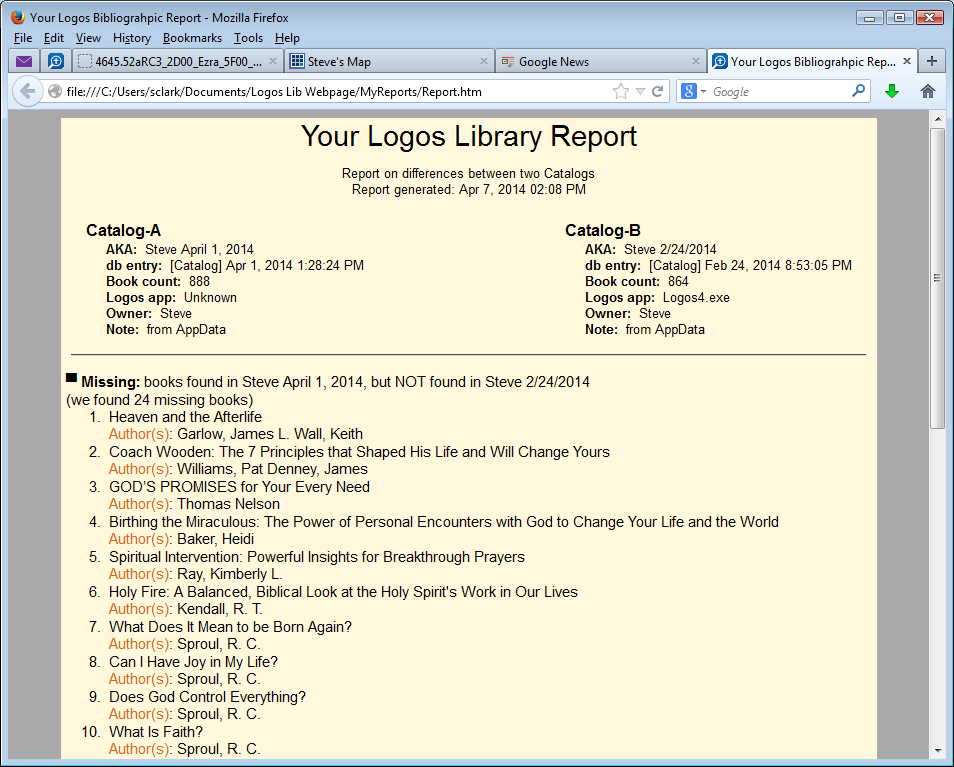This screenshot has height=767, width=954.
Task: Click 'GOD'S PROMISES for Your Every Need'
Action: click(239, 487)
